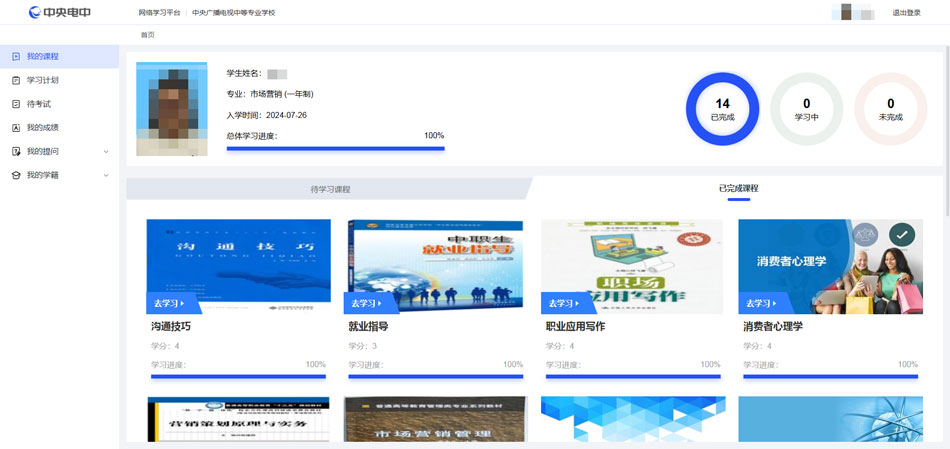Click the 总体学习进度 progress bar
This screenshot has height=449, width=950.
336,148
